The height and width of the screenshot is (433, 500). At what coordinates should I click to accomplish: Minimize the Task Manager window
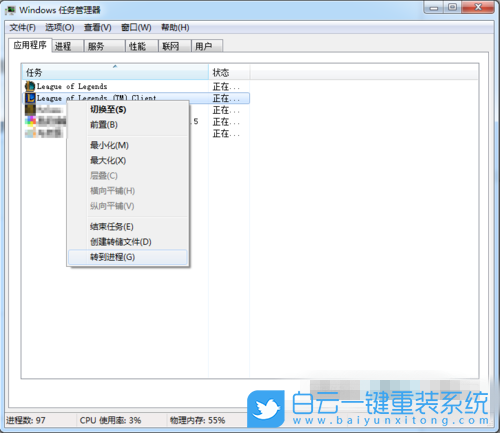434,7
